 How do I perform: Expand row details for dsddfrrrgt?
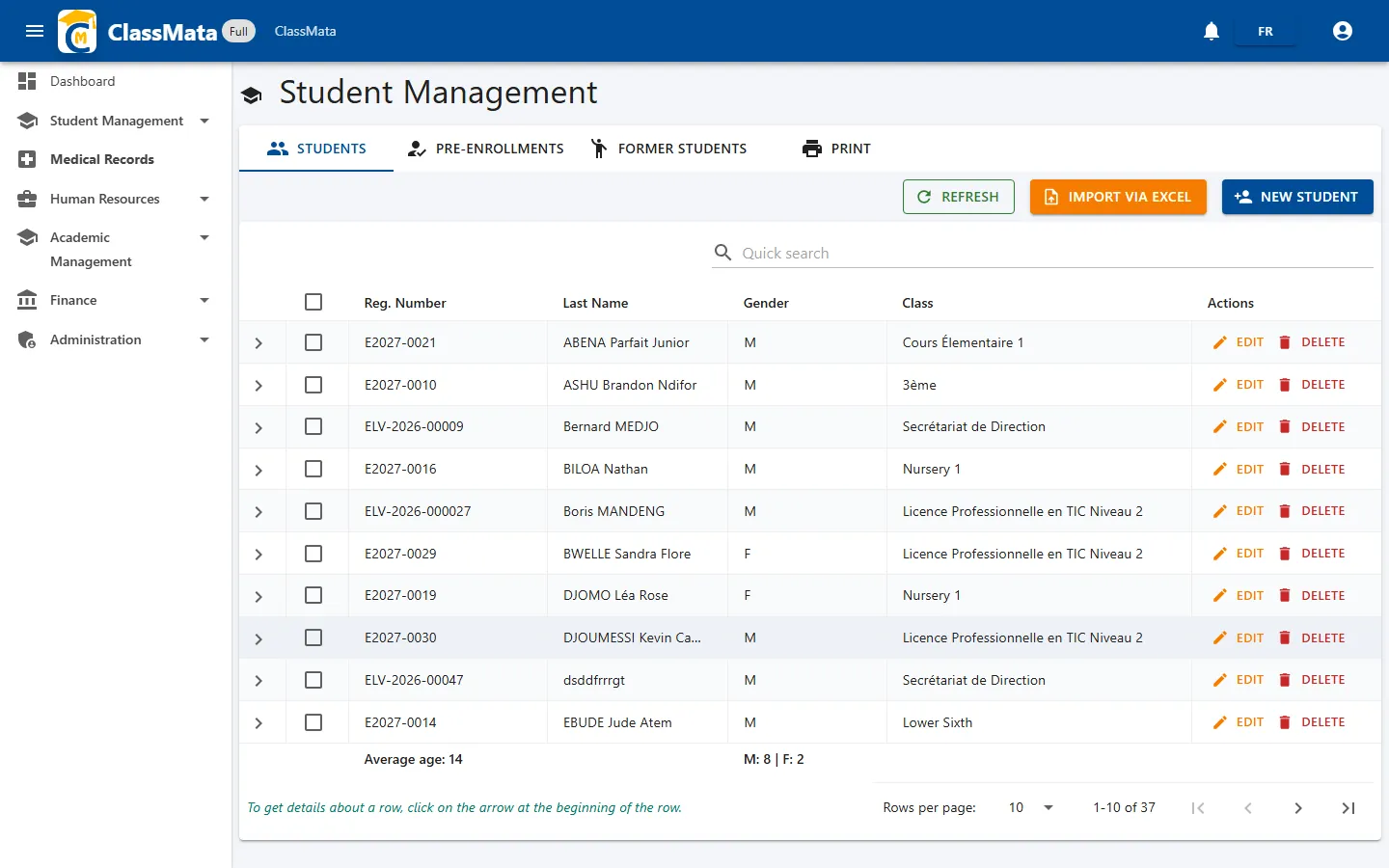click(259, 681)
